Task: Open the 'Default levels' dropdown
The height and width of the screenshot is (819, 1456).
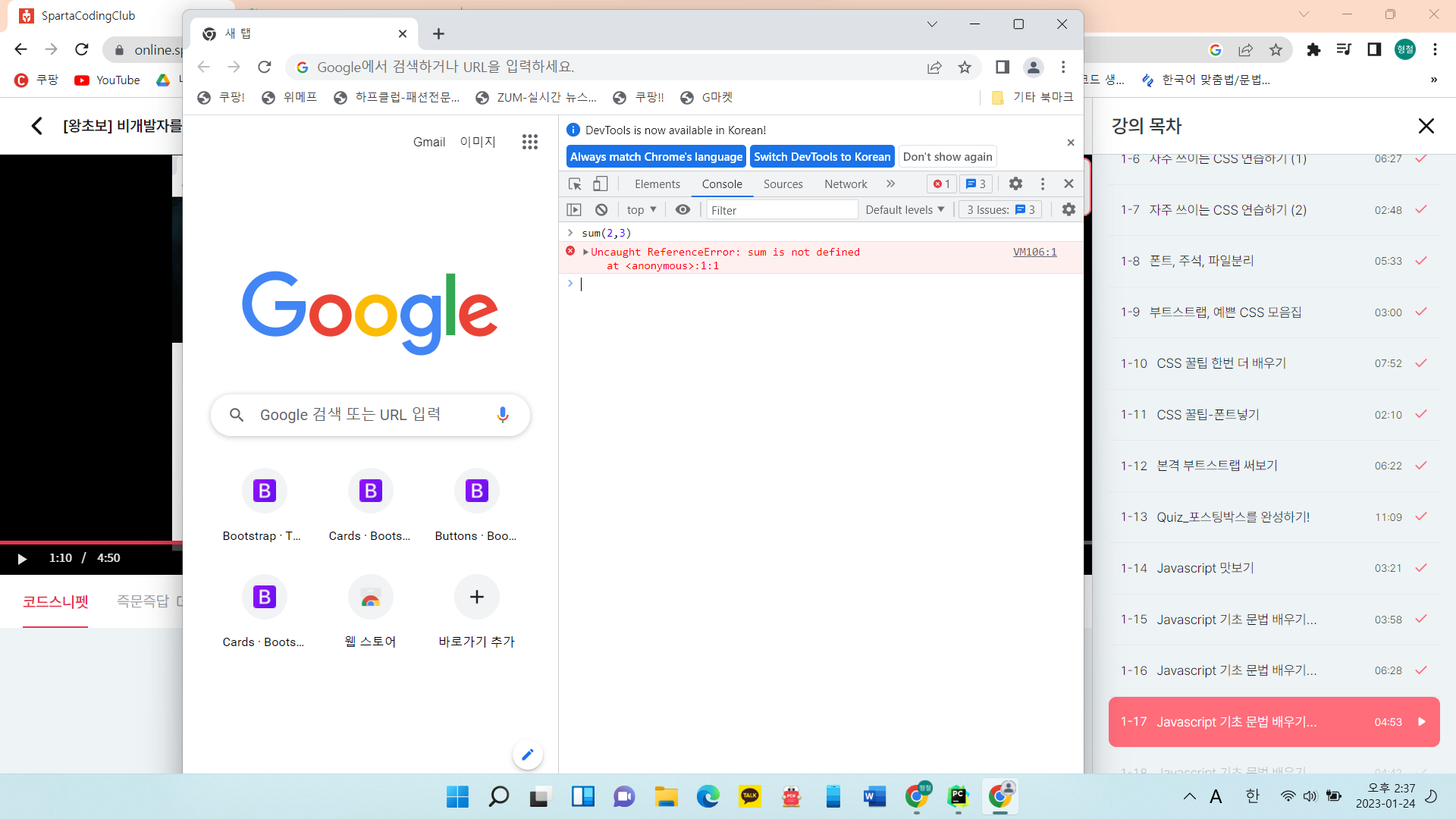Action: point(905,210)
